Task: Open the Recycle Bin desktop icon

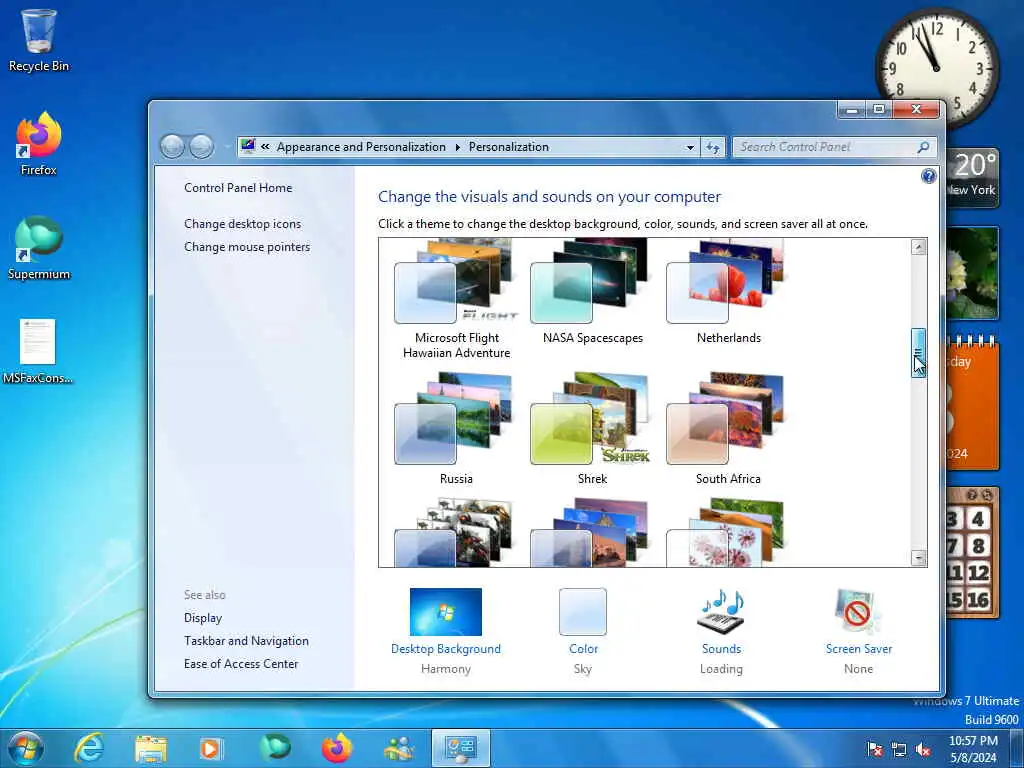Action: 39,40
